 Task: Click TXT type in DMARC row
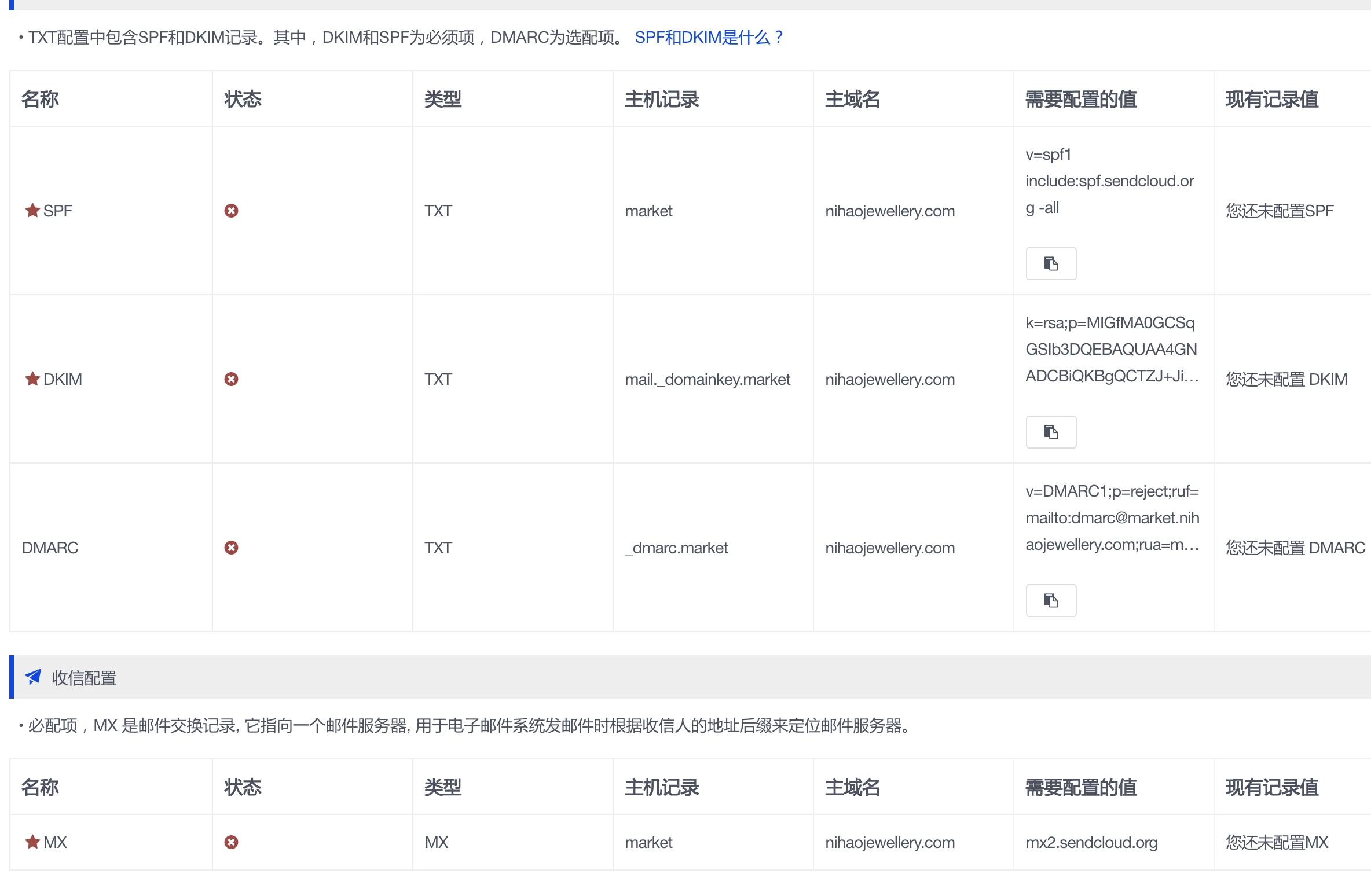[x=438, y=548]
